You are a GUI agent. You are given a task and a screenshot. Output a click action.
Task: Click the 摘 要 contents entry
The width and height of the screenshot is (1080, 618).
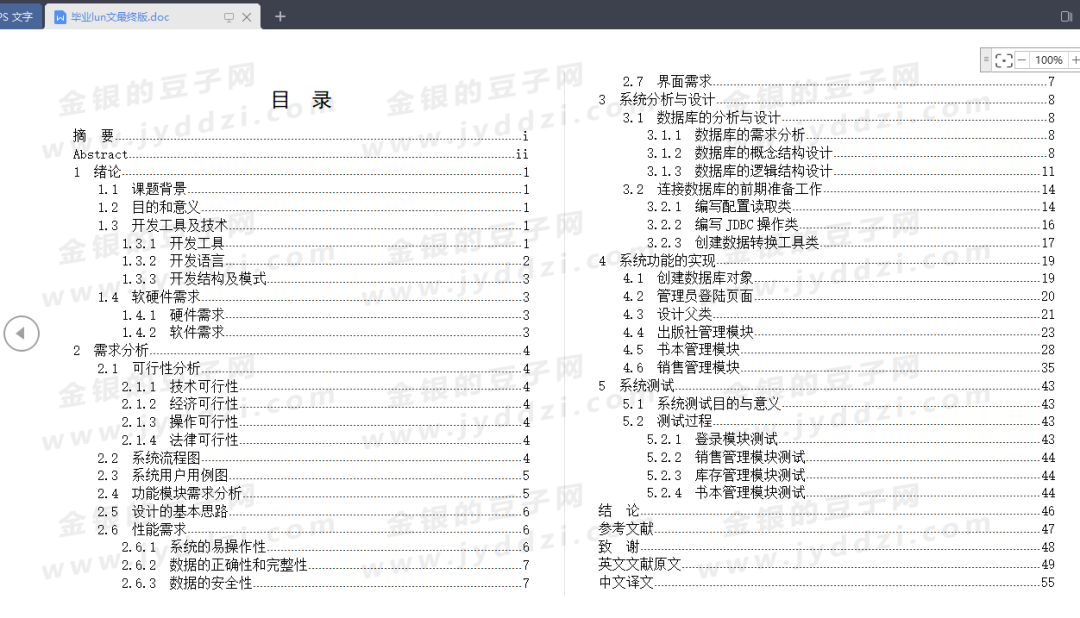pyautogui.click(x=300, y=136)
